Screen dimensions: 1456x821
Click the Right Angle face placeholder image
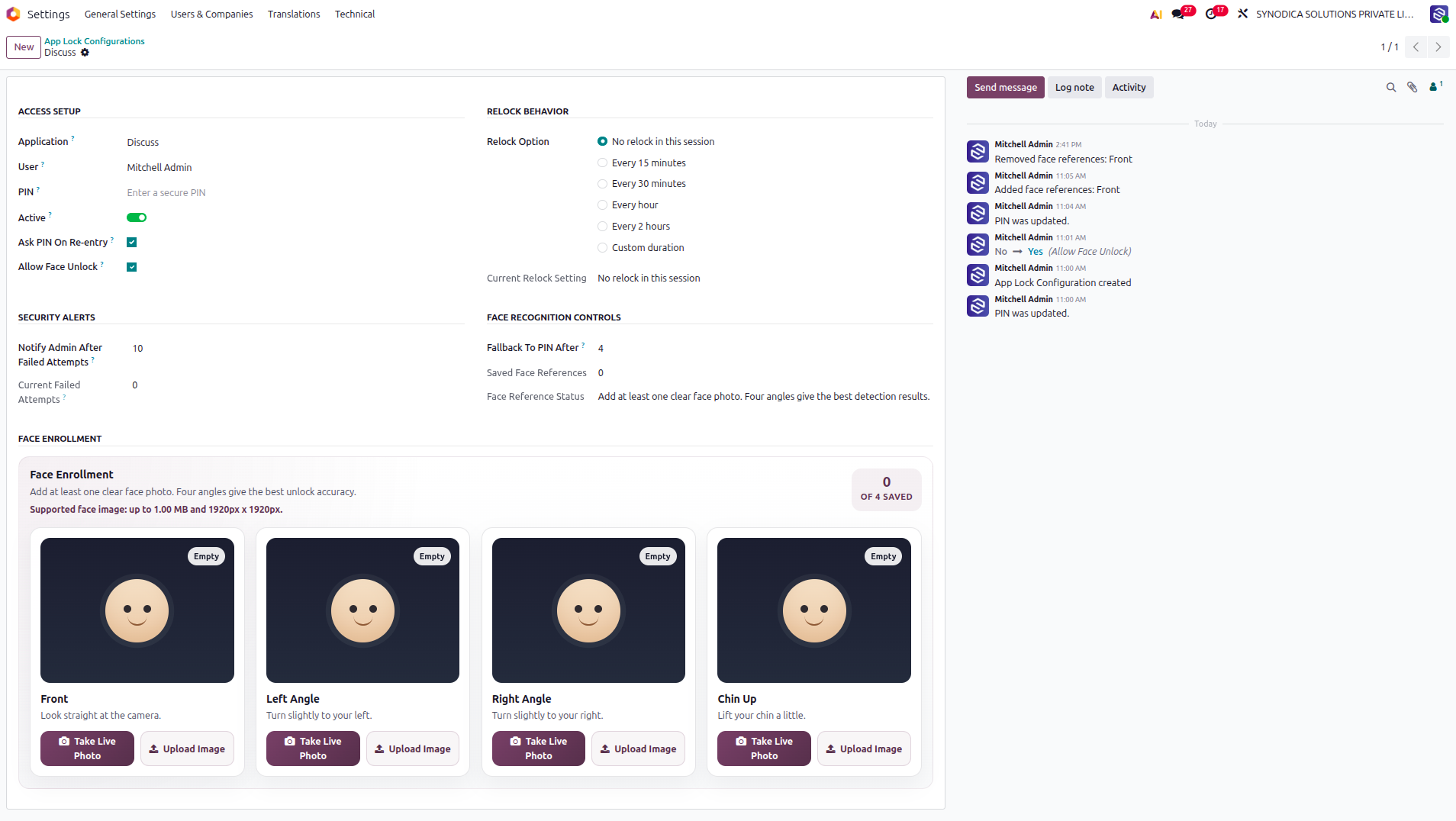point(588,610)
